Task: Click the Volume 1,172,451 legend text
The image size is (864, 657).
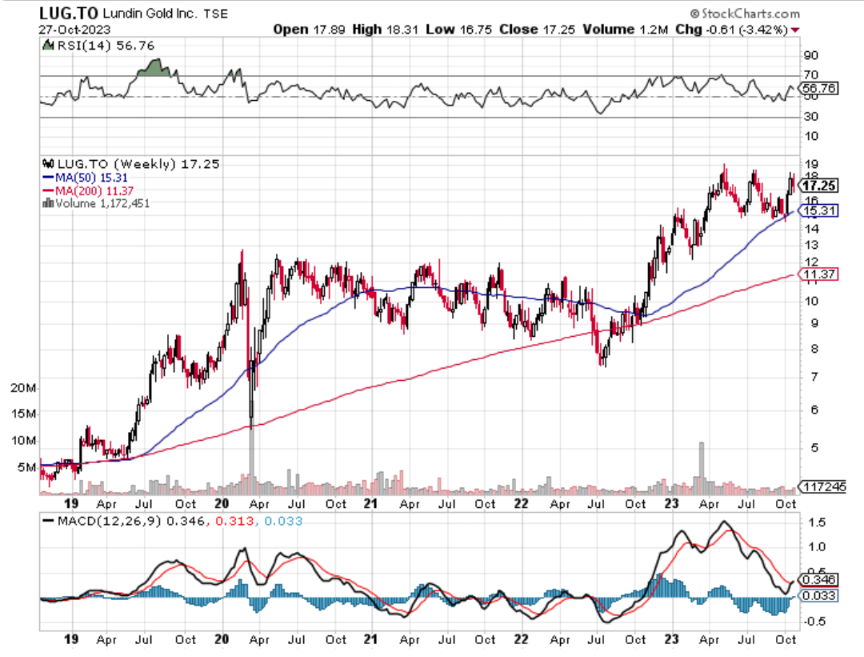Action: tap(102, 203)
